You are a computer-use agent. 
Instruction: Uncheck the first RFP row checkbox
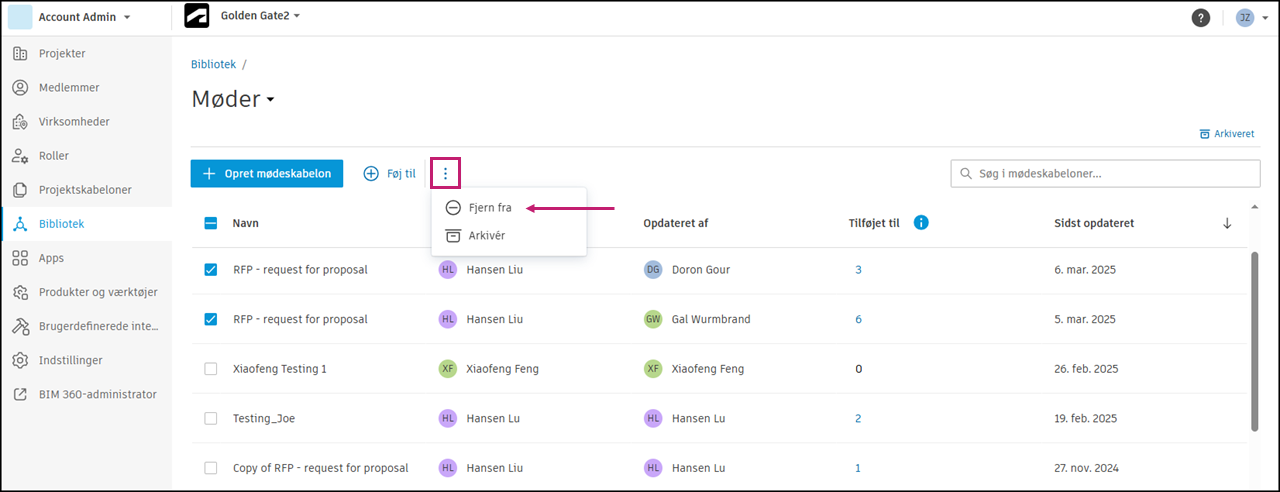pos(211,270)
